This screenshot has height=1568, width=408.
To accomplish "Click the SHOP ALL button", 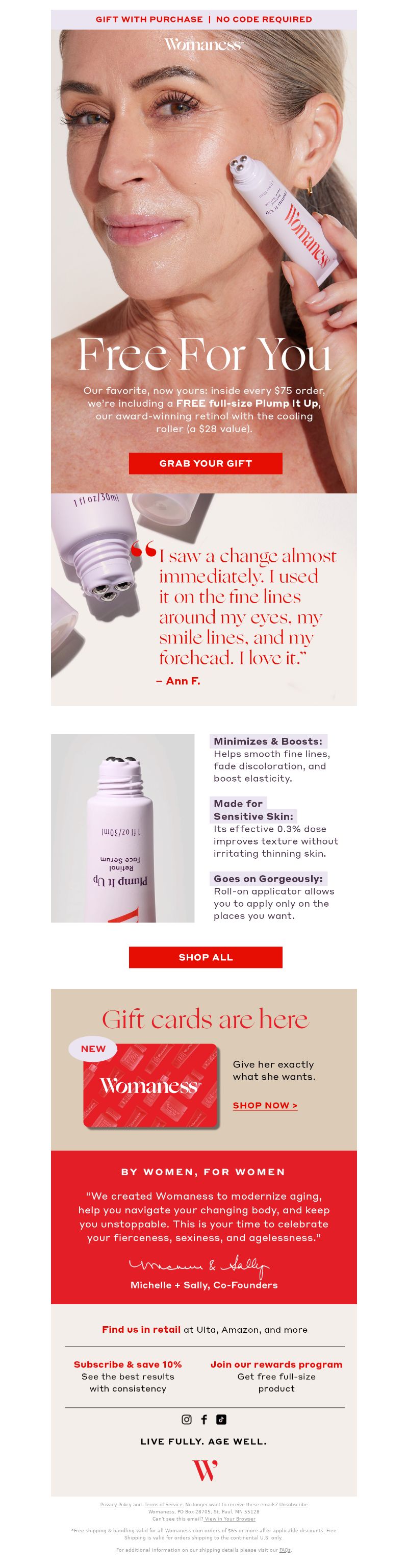I will pyautogui.click(x=206, y=957).
